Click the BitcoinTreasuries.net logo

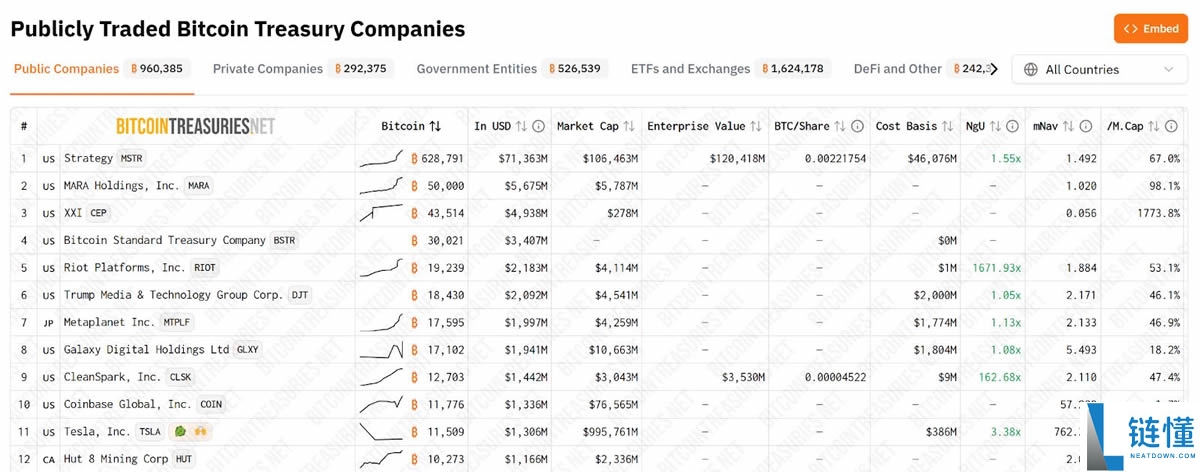pos(195,127)
